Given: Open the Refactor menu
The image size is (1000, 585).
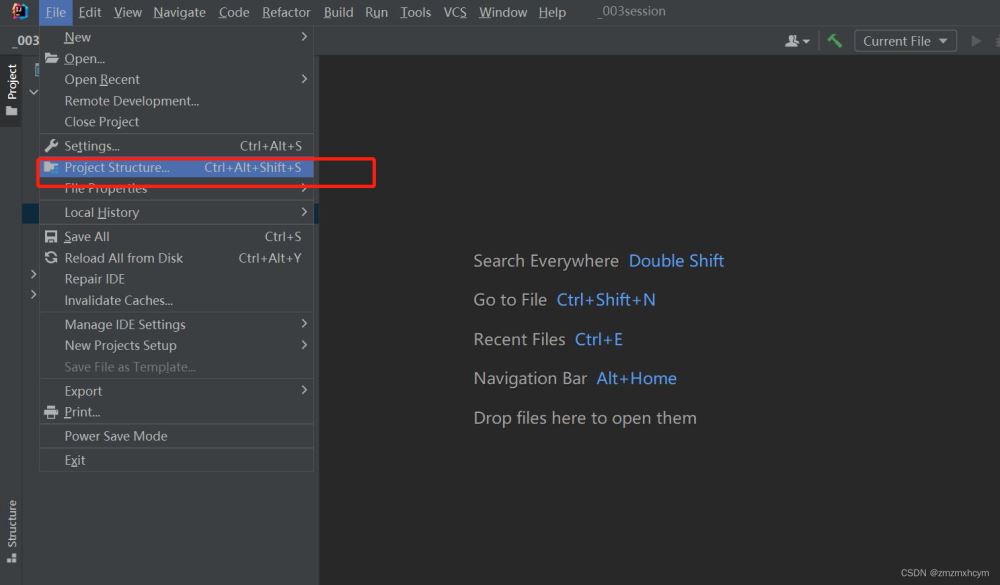Looking at the screenshot, I should [x=286, y=12].
